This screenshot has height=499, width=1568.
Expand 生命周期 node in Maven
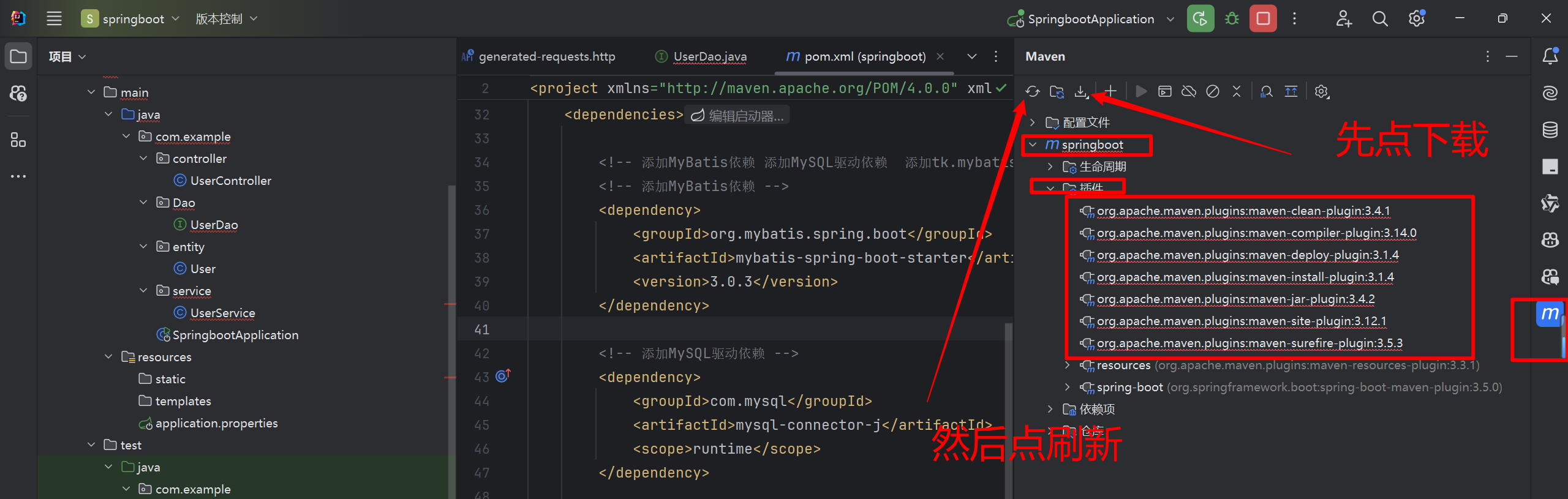[x=1050, y=167]
